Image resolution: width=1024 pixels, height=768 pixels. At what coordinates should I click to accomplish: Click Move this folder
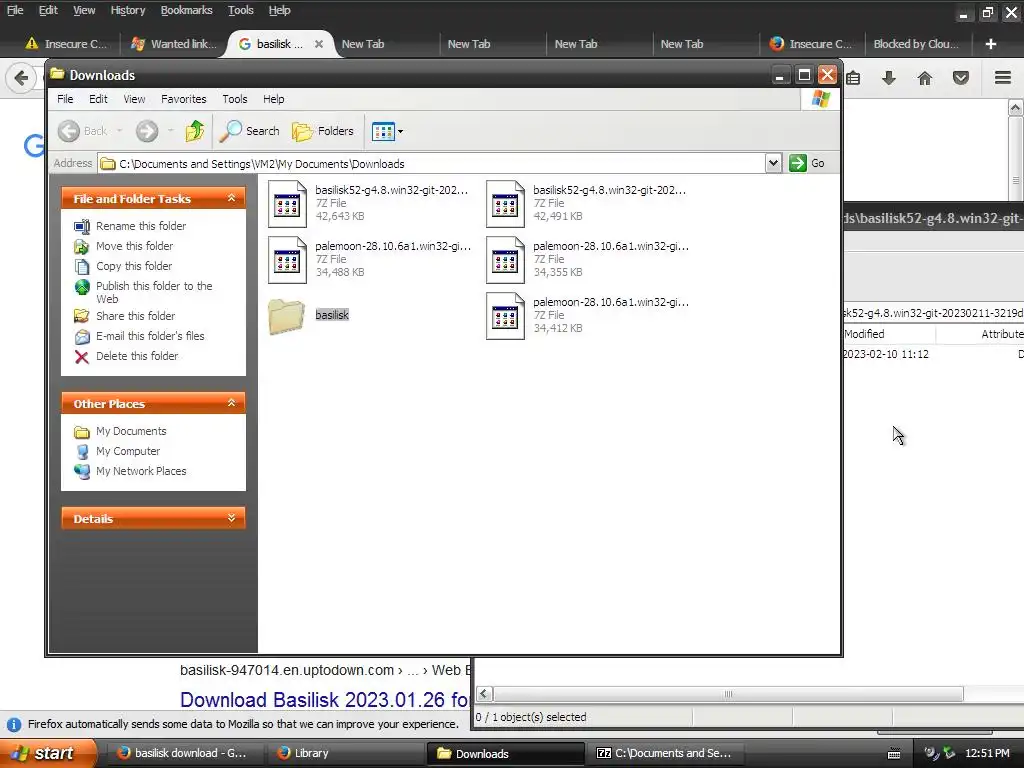click(134, 246)
